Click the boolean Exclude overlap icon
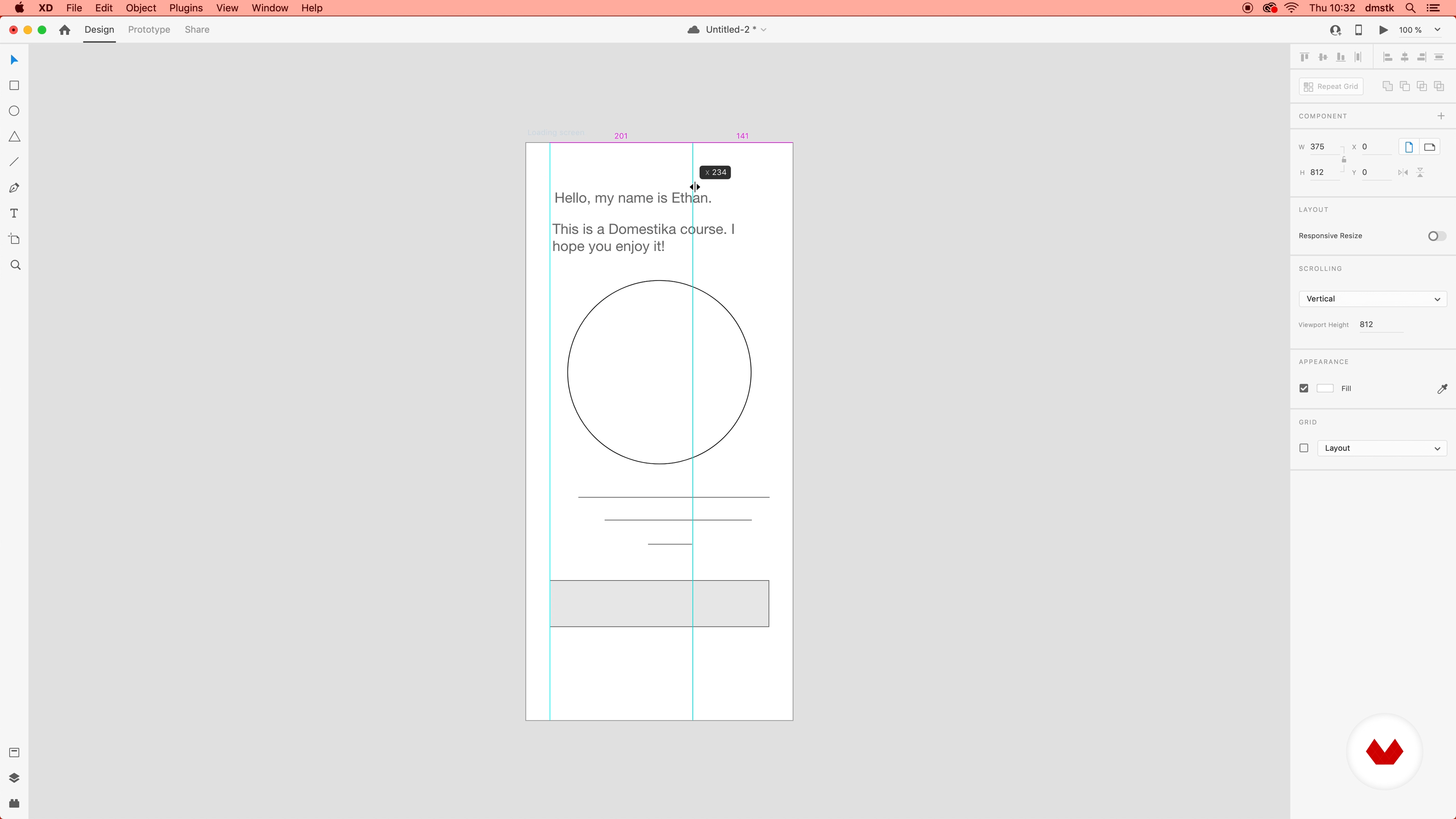The height and width of the screenshot is (819, 1456). 1439,86
